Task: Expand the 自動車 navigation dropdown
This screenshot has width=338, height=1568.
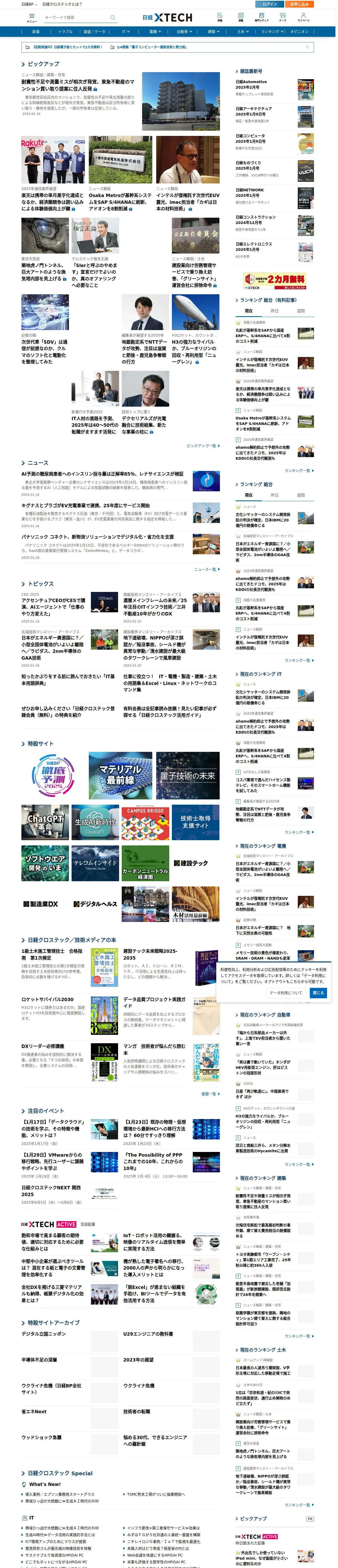Action: tap(184, 32)
